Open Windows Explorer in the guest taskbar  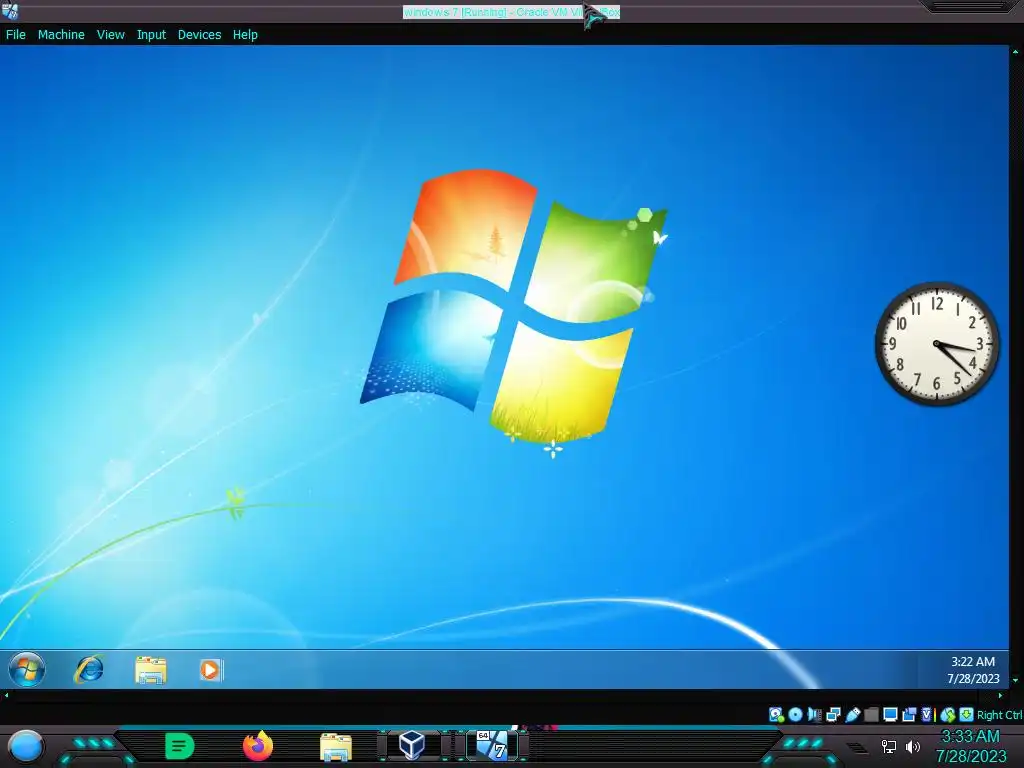[151, 670]
